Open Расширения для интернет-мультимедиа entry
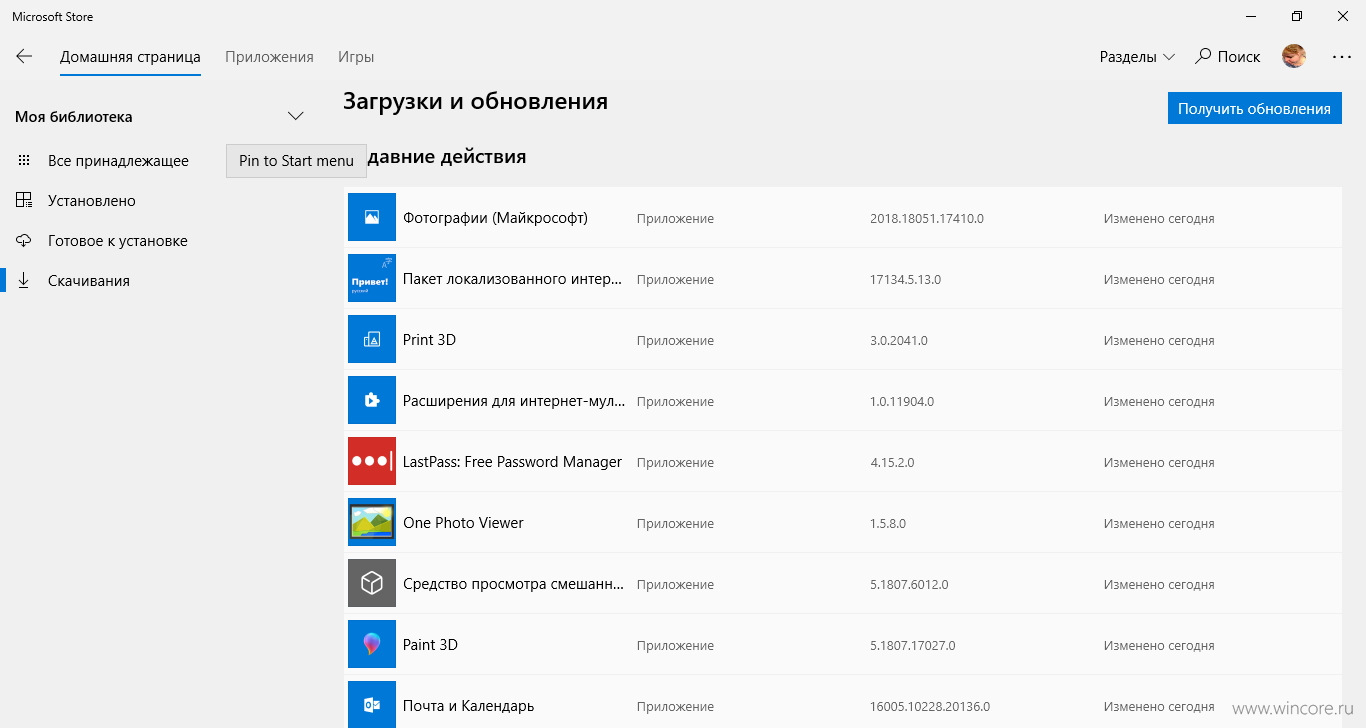The width and height of the screenshot is (1366, 728). (x=514, y=401)
